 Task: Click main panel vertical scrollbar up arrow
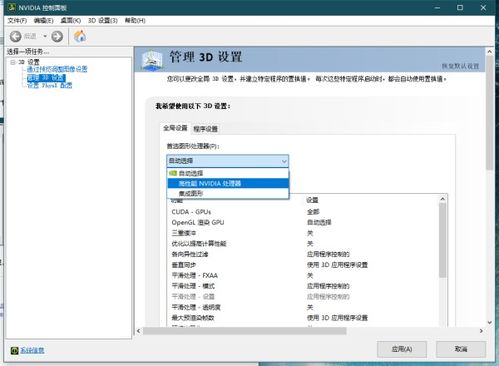coord(489,52)
